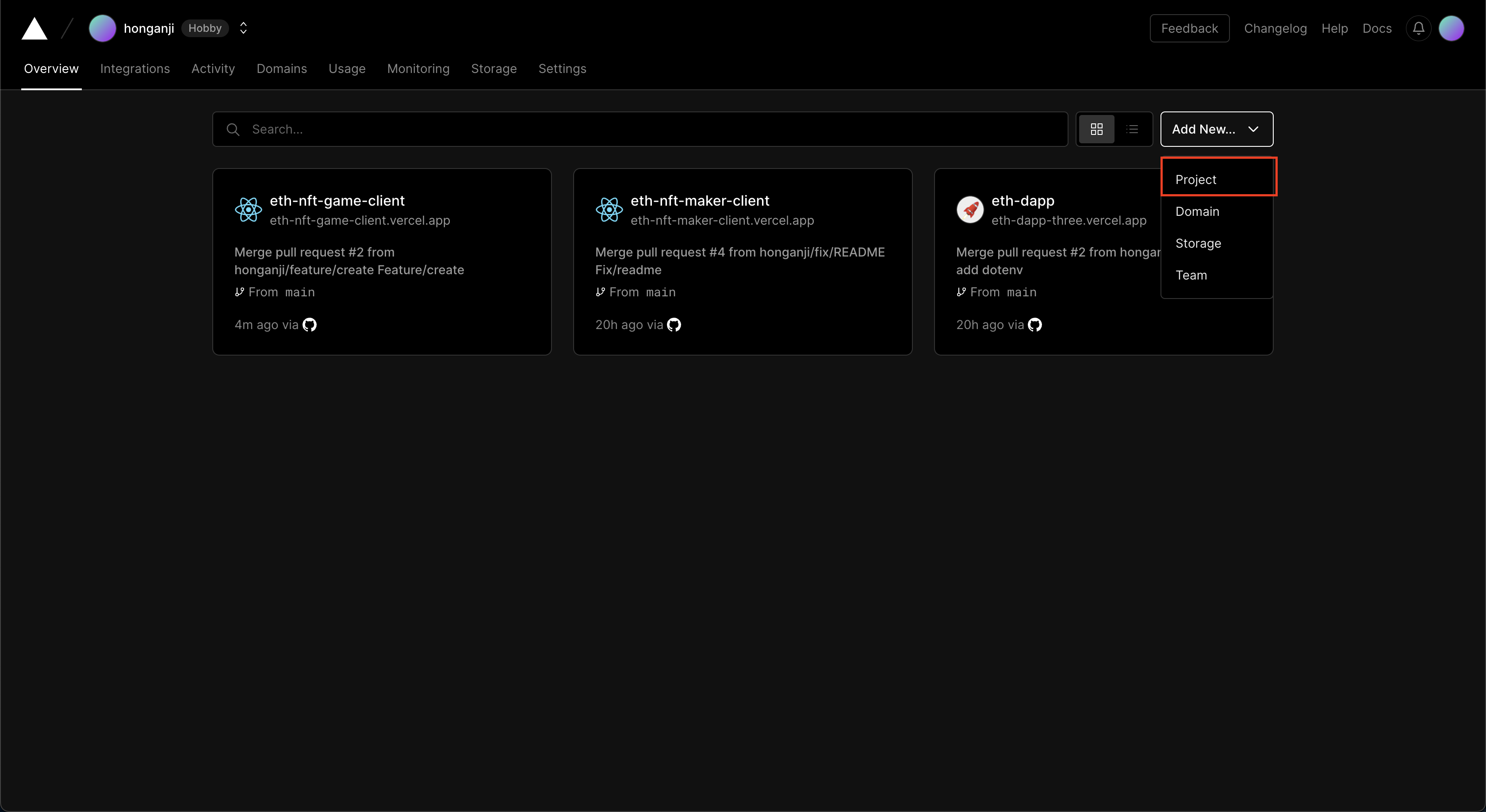Visit eth-nft-game-client.vercel.app
Viewport: 1486px width, 812px height.
(x=360, y=220)
